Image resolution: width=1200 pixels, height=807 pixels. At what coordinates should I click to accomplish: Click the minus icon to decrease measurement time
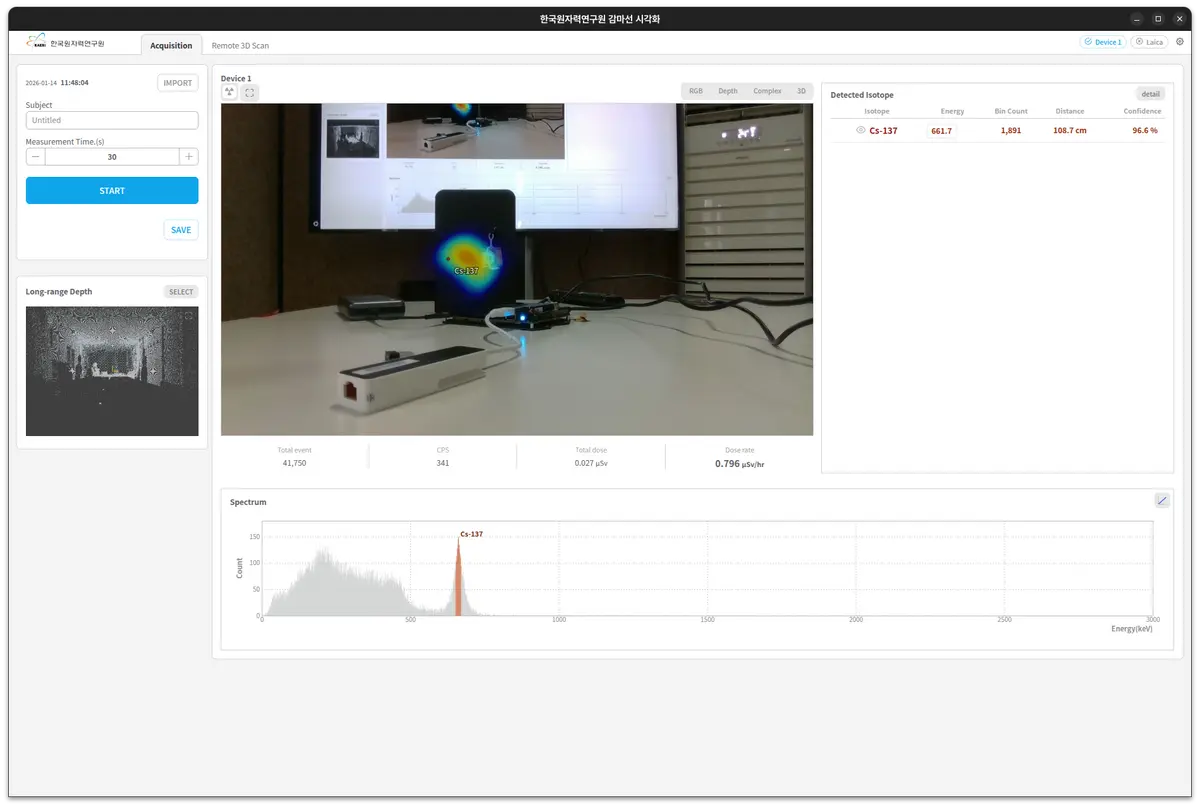pyautogui.click(x=35, y=157)
